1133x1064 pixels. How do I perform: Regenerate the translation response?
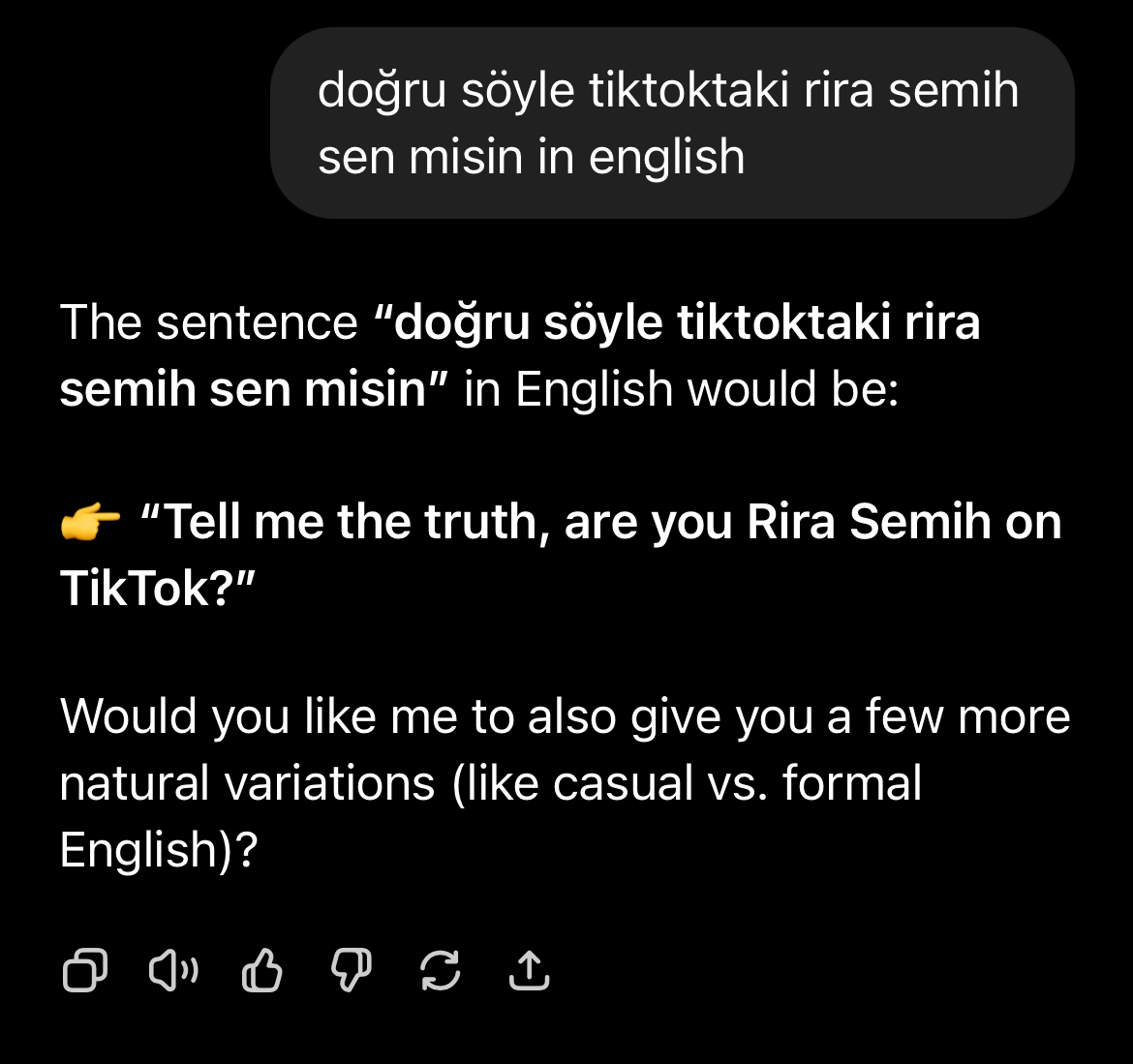pyautogui.click(x=440, y=970)
